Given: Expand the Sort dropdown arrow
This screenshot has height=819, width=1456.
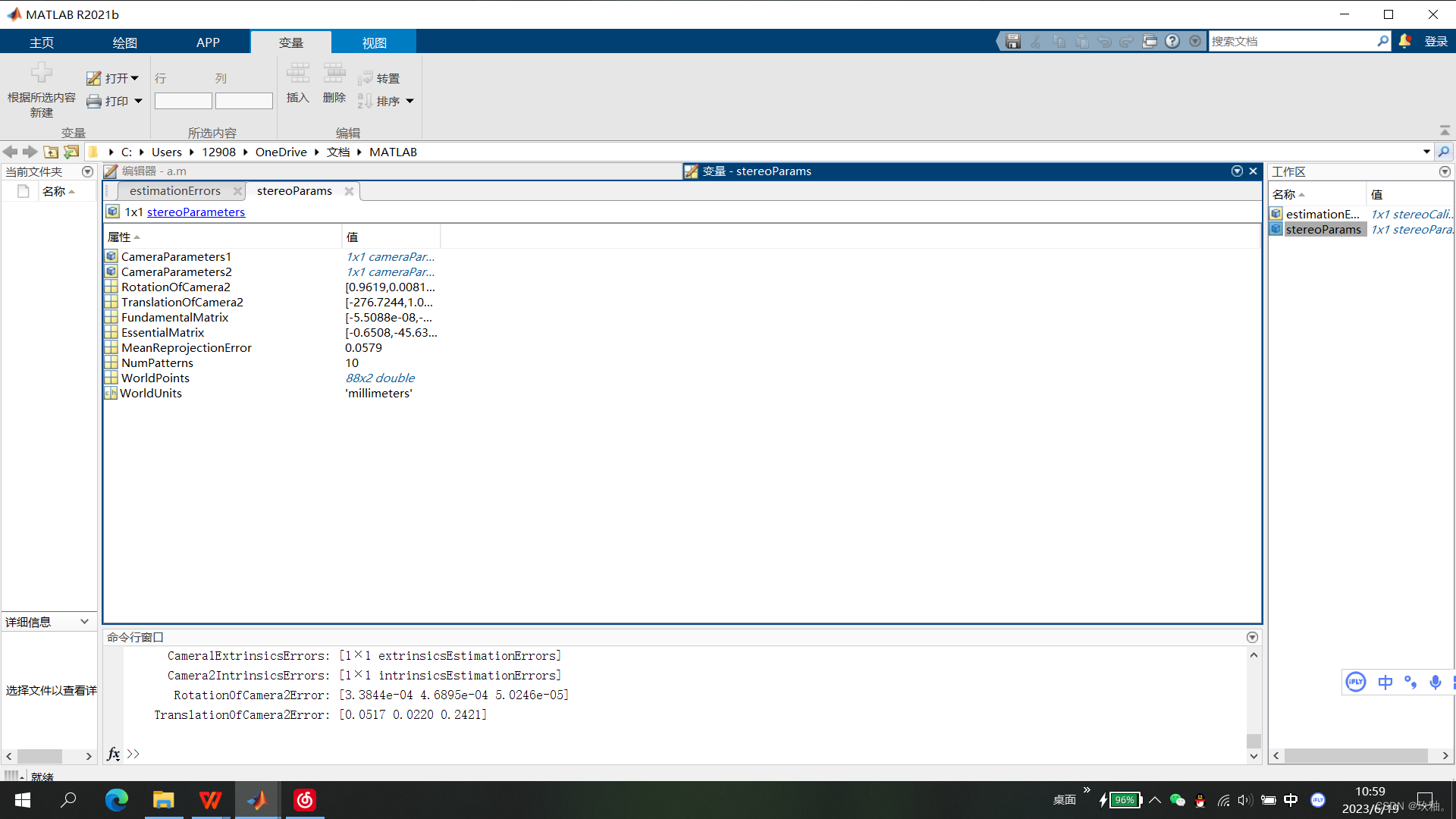Looking at the screenshot, I should [x=410, y=101].
